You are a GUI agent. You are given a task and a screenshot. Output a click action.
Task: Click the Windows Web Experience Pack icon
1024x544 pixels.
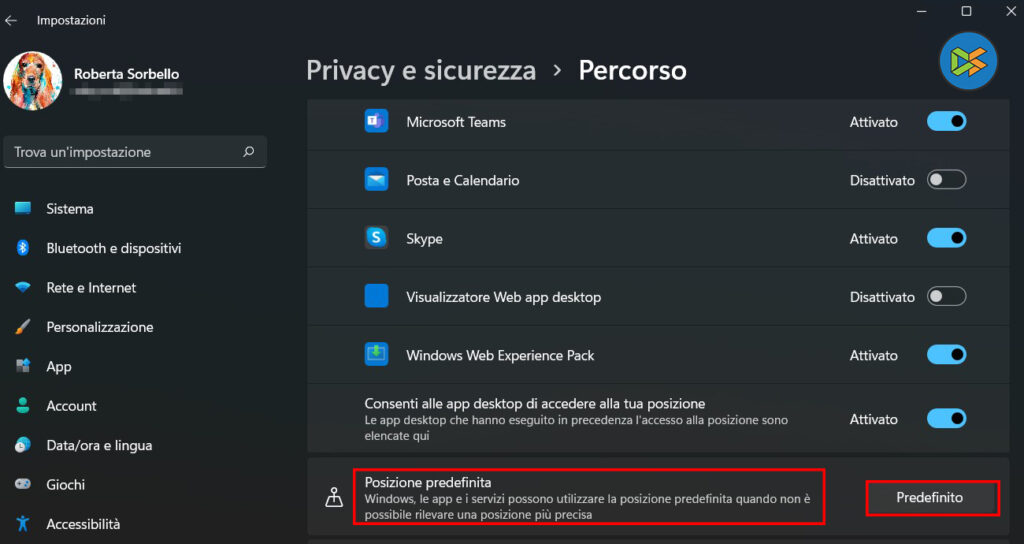[x=376, y=355]
